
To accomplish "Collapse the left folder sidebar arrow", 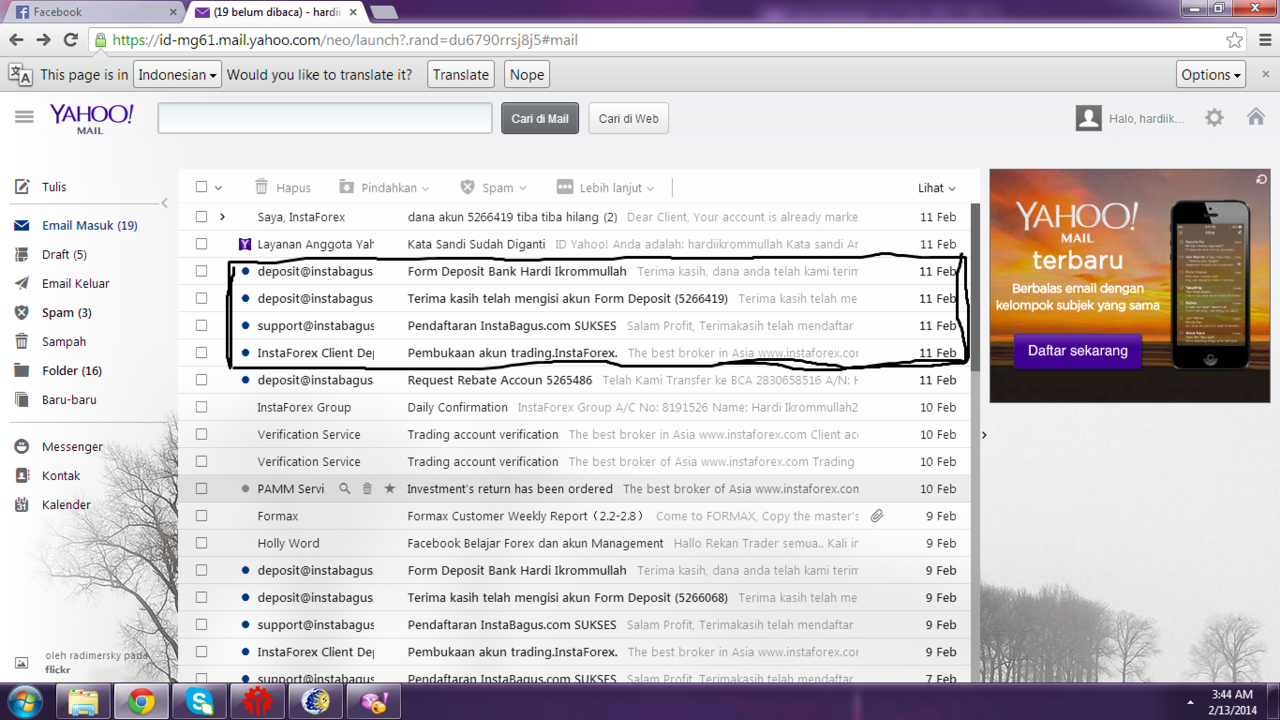I will click(x=166, y=204).
